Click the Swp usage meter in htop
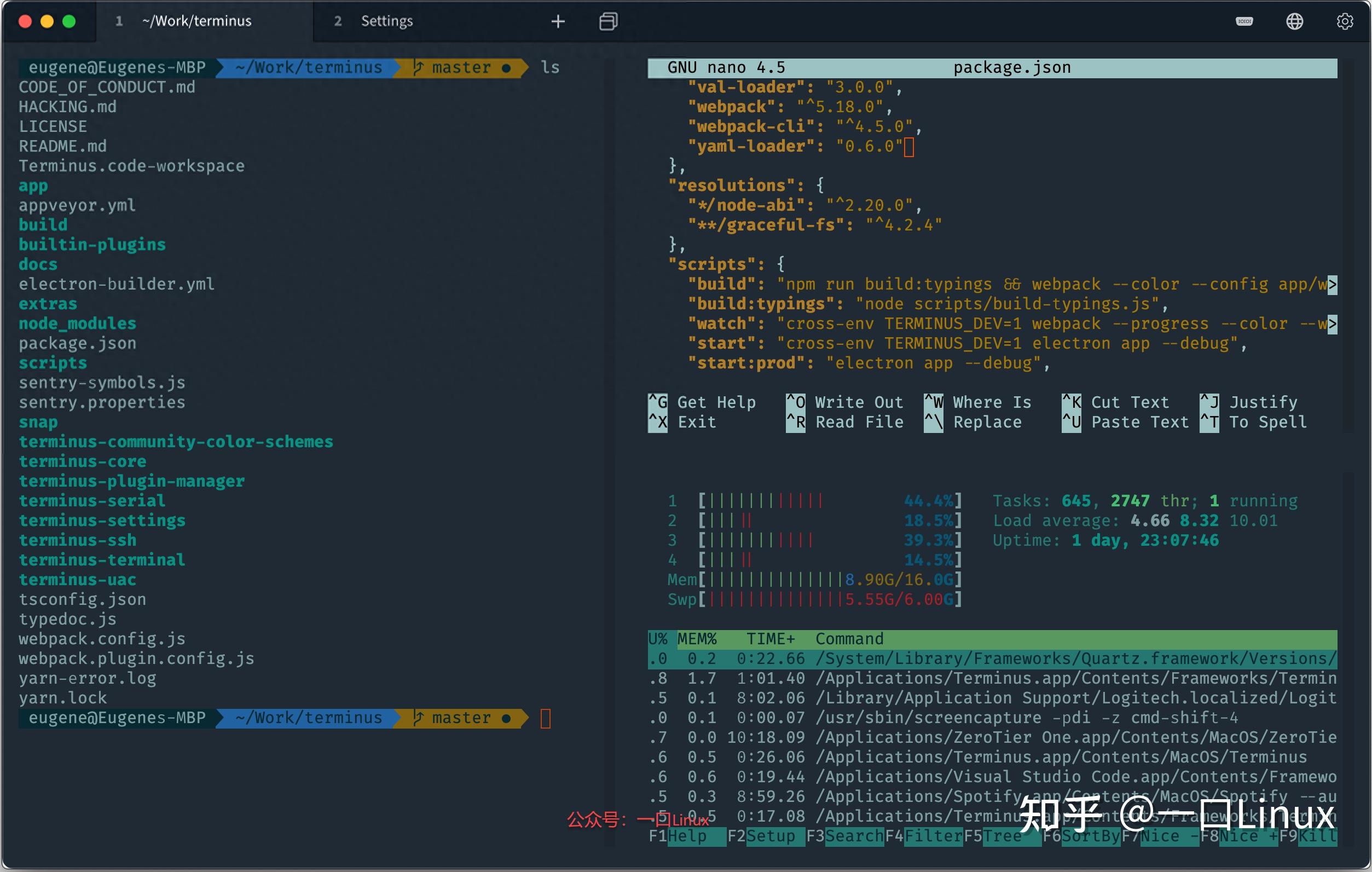Image resolution: width=1372 pixels, height=872 pixels. (815, 599)
